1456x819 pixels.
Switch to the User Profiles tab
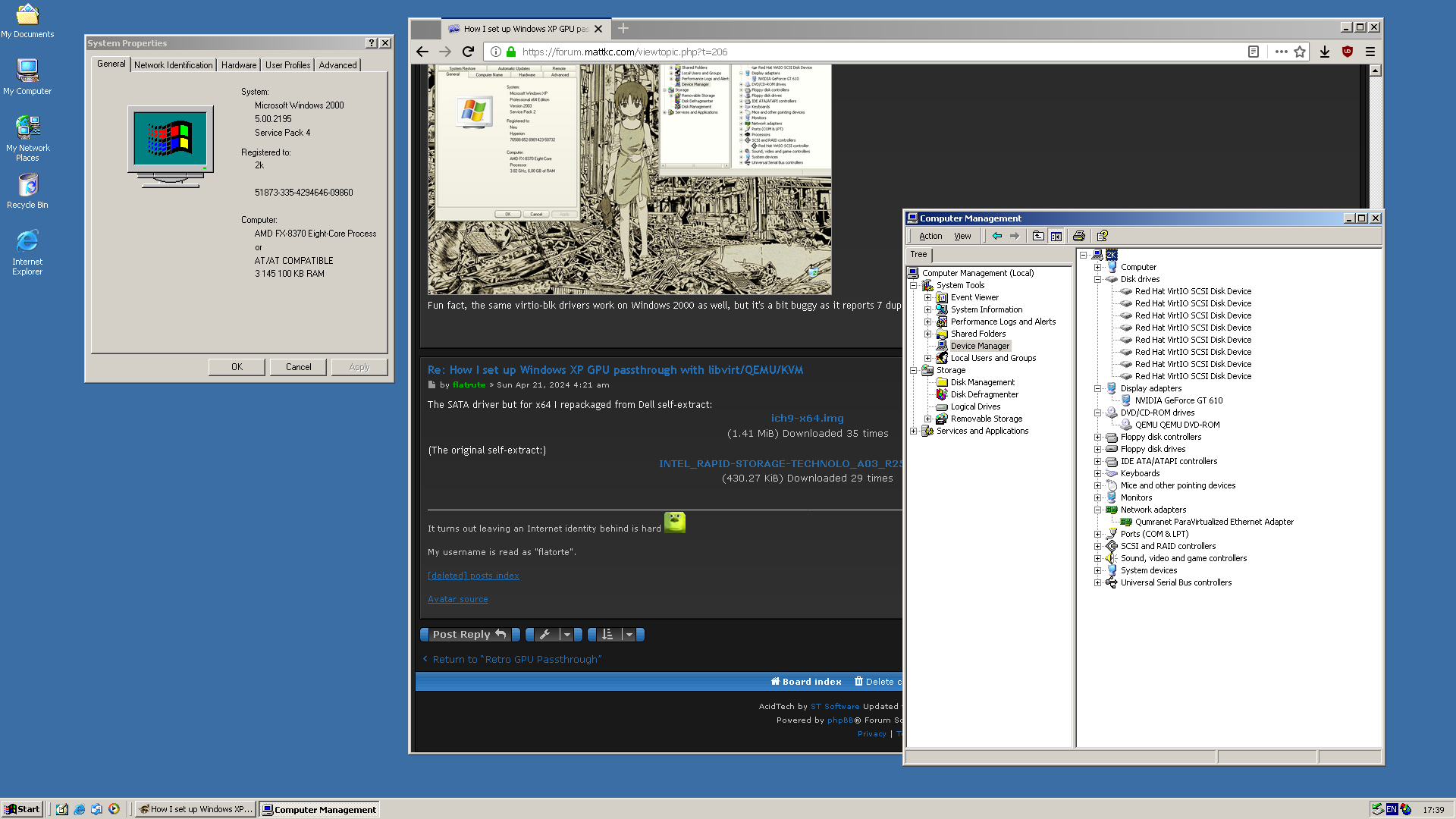tap(287, 65)
